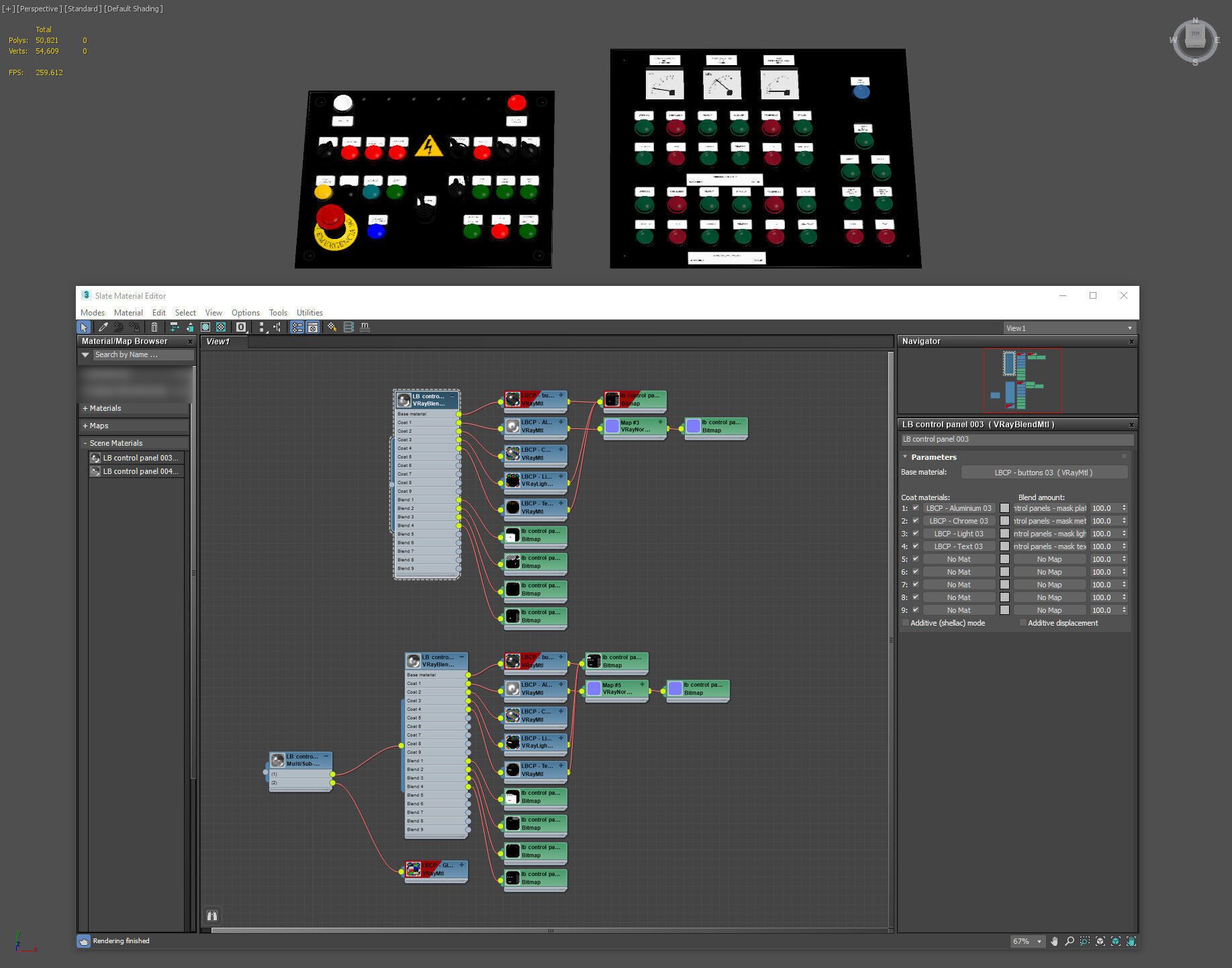The height and width of the screenshot is (968, 1232).
Task: Collapse the Parameters rollout
Action: 905,457
